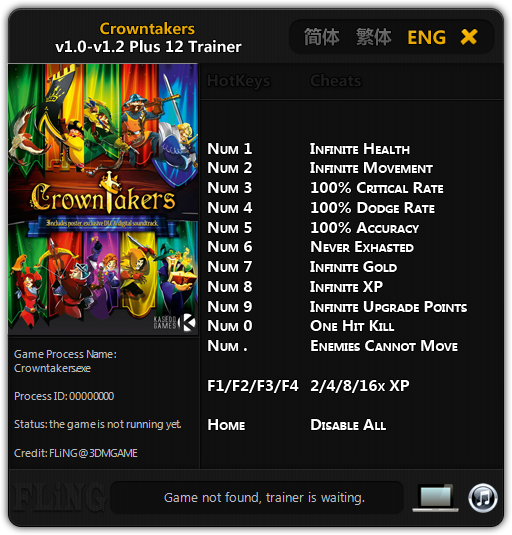This screenshot has height=535, width=512.
Task: Switch language to Simplified Chinese 简体
Action: click(321, 37)
